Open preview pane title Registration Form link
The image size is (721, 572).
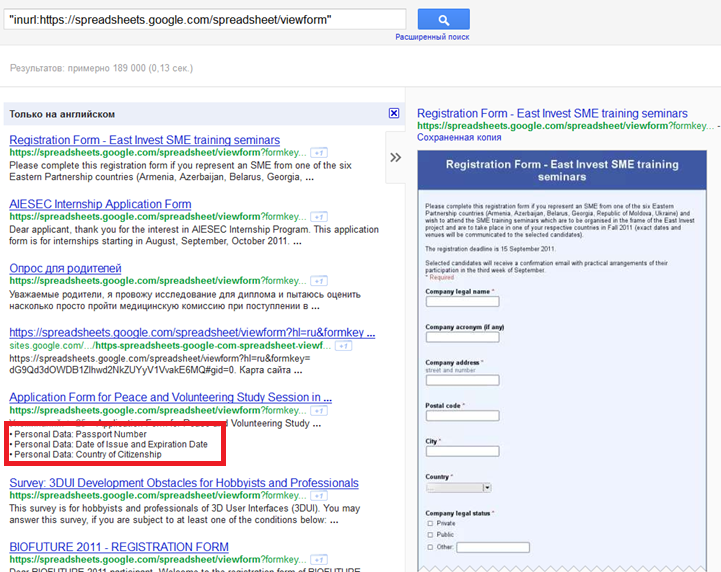pyautogui.click(x=552, y=113)
